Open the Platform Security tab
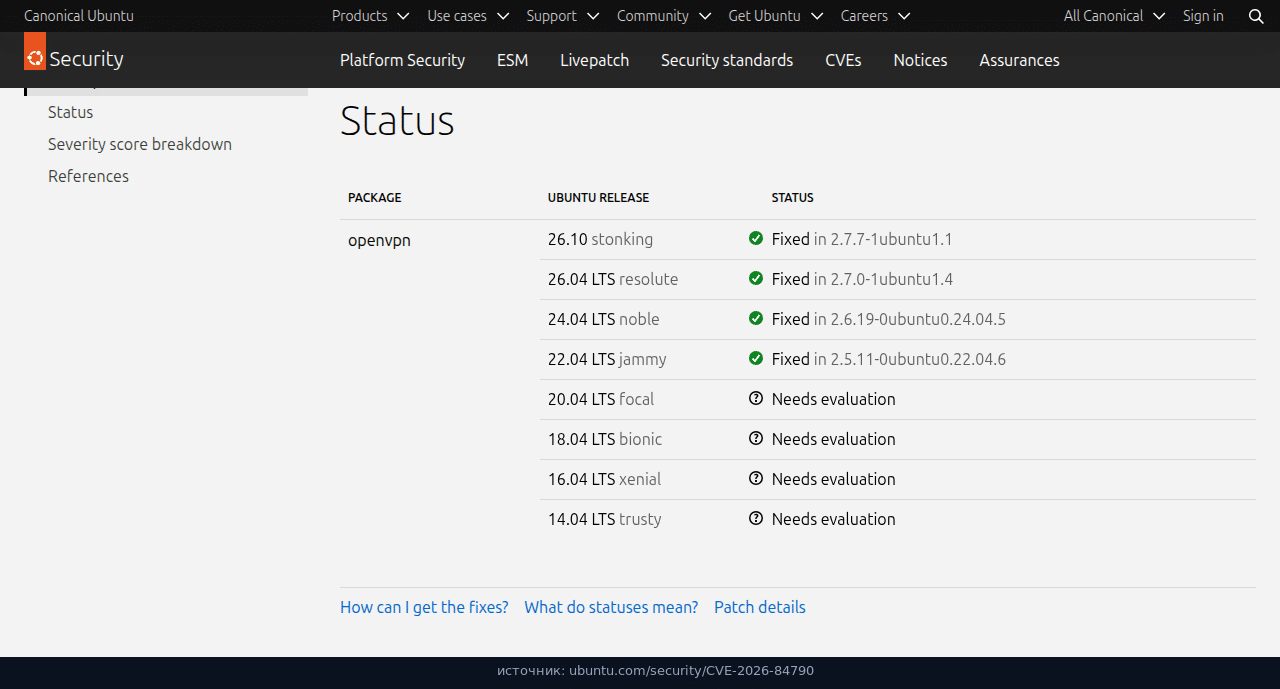 [x=402, y=60]
